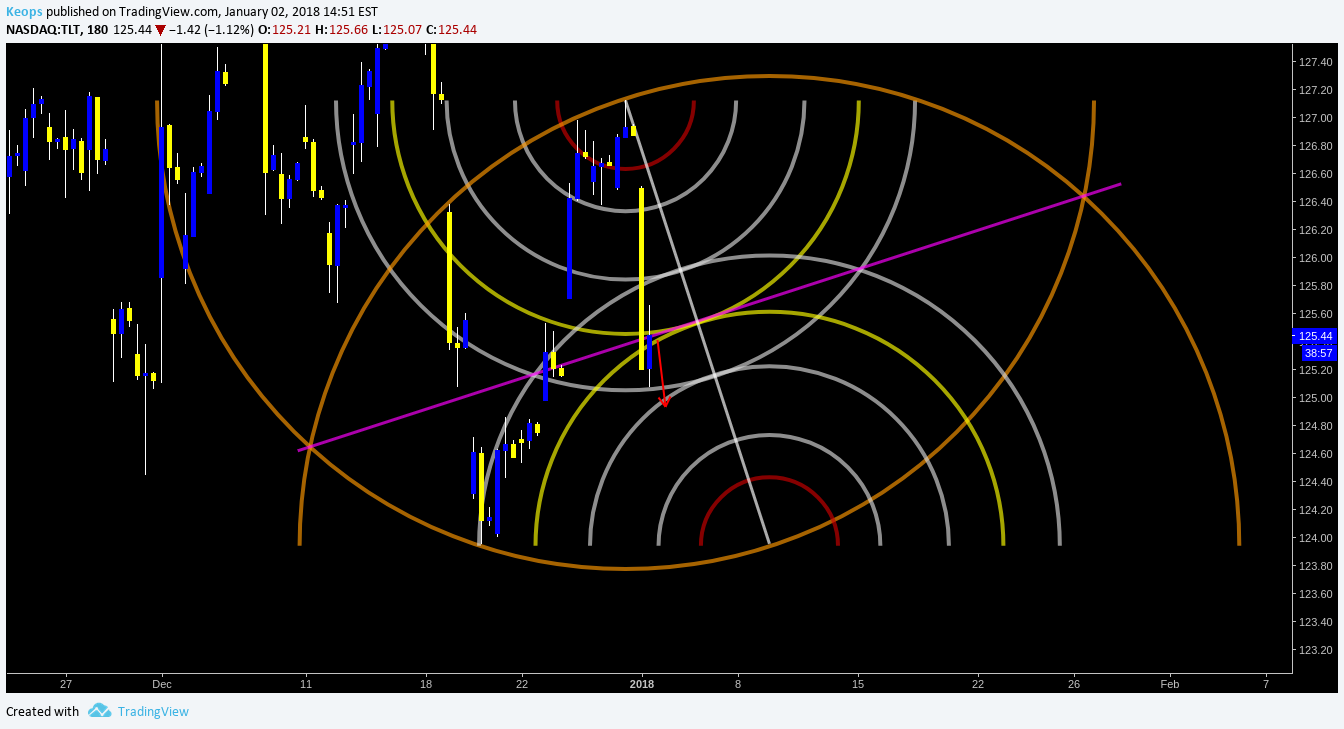The width and height of the screenshot is (1344, 729).
Task: Click the TradingView cloud logo icon
Action: 99,711
